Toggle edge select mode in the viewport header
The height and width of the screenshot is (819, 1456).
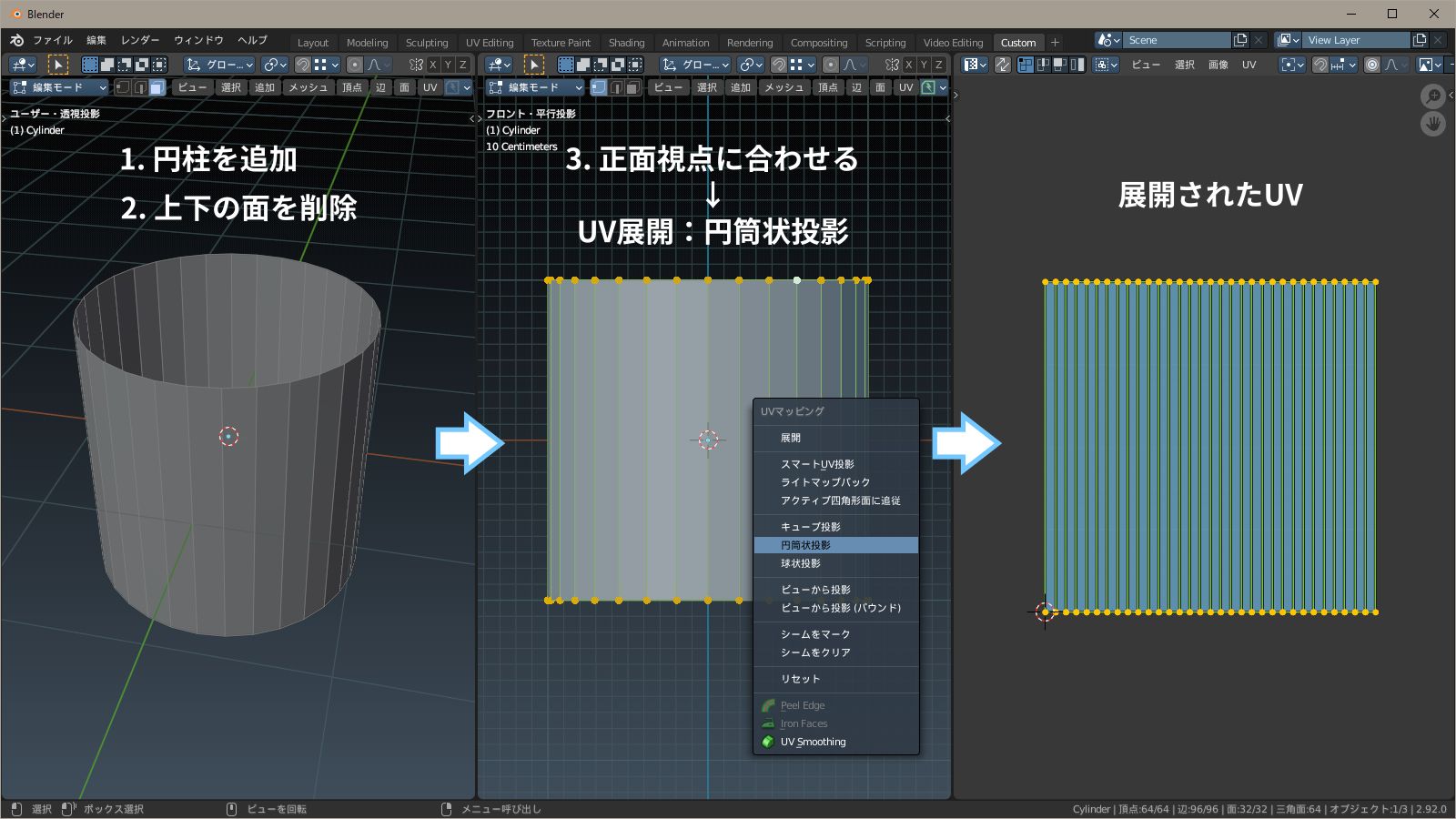[141, 87]
